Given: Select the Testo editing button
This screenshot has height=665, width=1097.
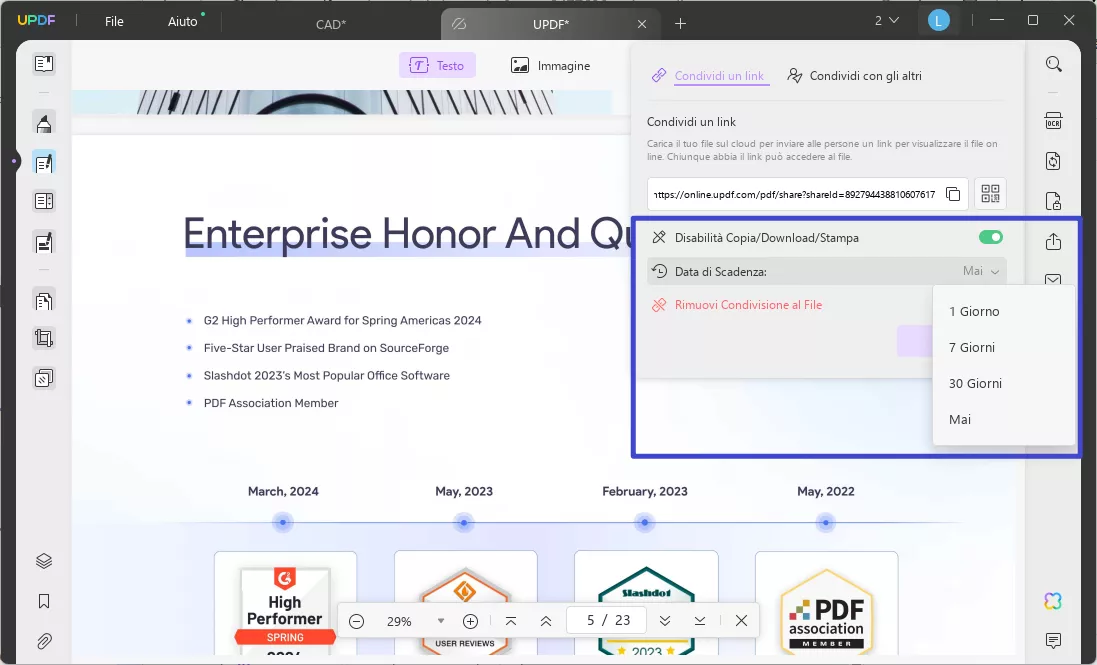Looking at the screenshot, I should click(x=437, y=65).
